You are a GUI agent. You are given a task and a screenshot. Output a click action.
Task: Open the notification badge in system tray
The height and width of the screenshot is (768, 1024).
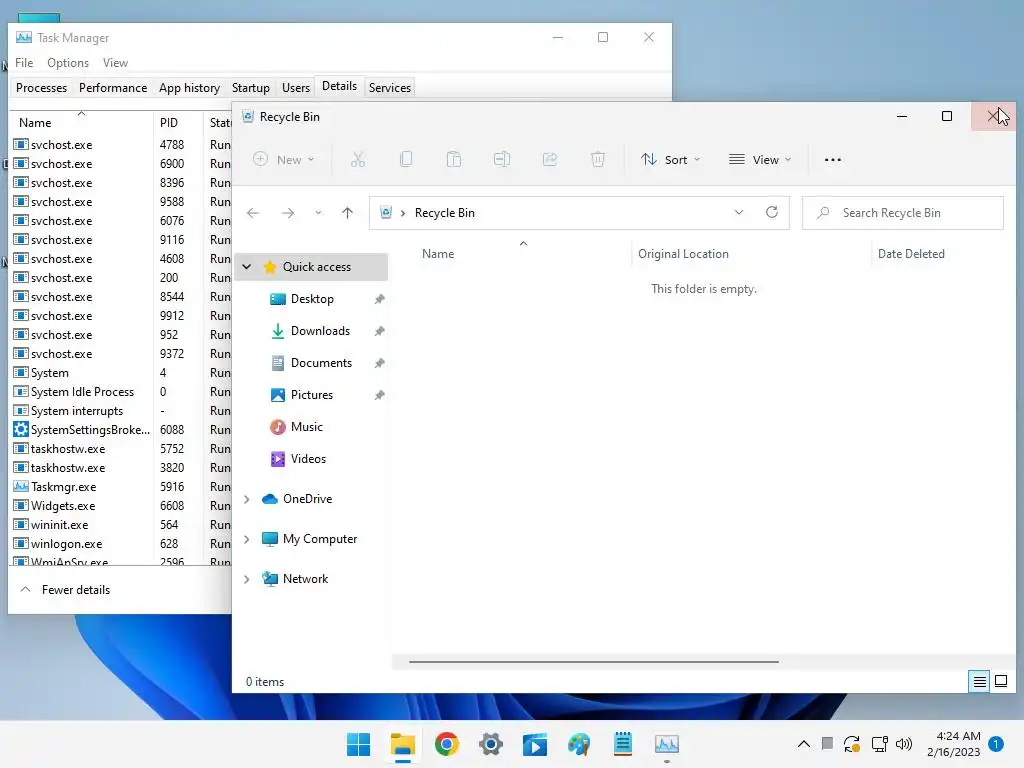[996, 744]
